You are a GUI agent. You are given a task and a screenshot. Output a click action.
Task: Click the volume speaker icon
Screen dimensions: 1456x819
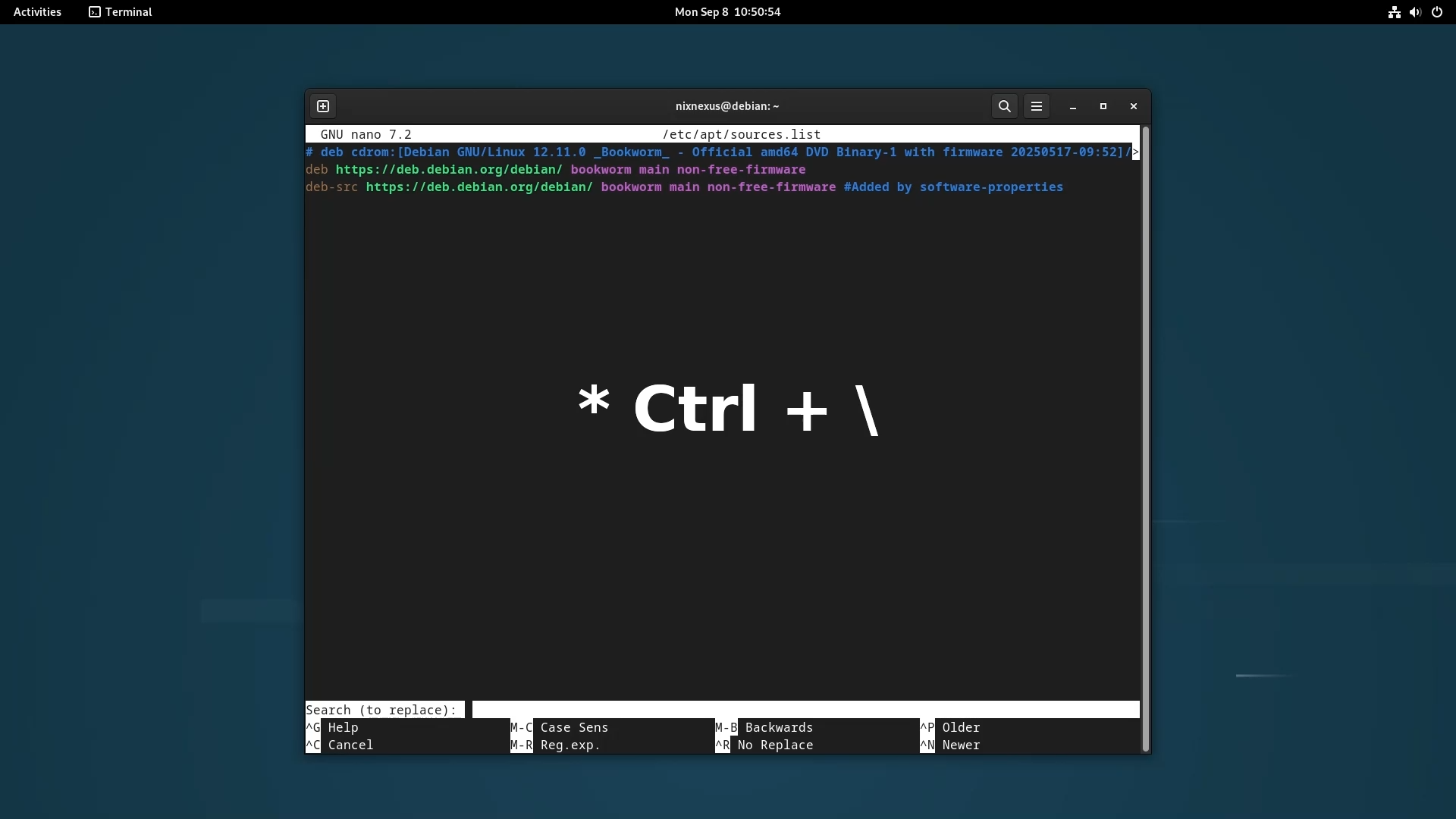(1415, 12)
